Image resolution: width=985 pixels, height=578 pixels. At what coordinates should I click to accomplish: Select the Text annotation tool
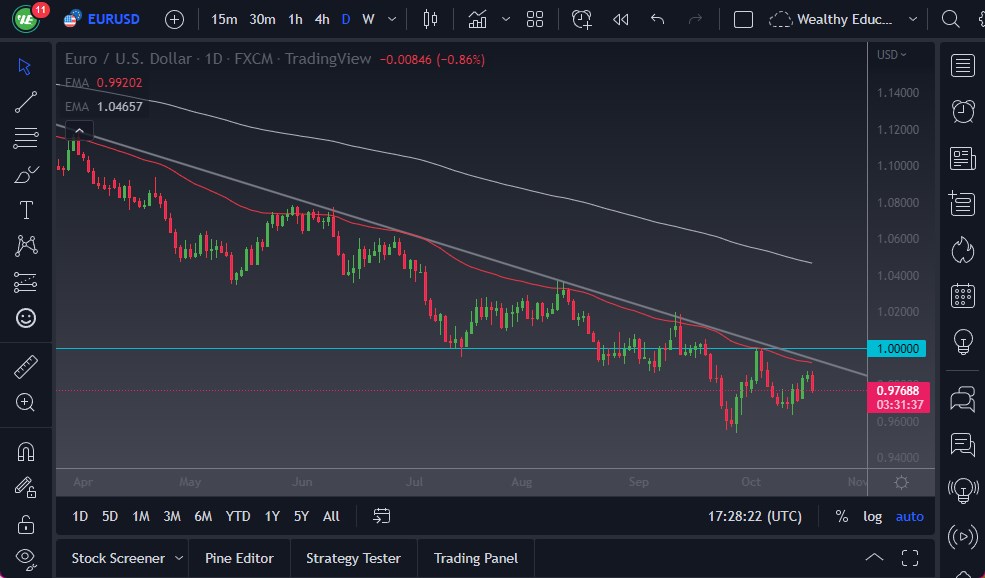pos(26,210)
